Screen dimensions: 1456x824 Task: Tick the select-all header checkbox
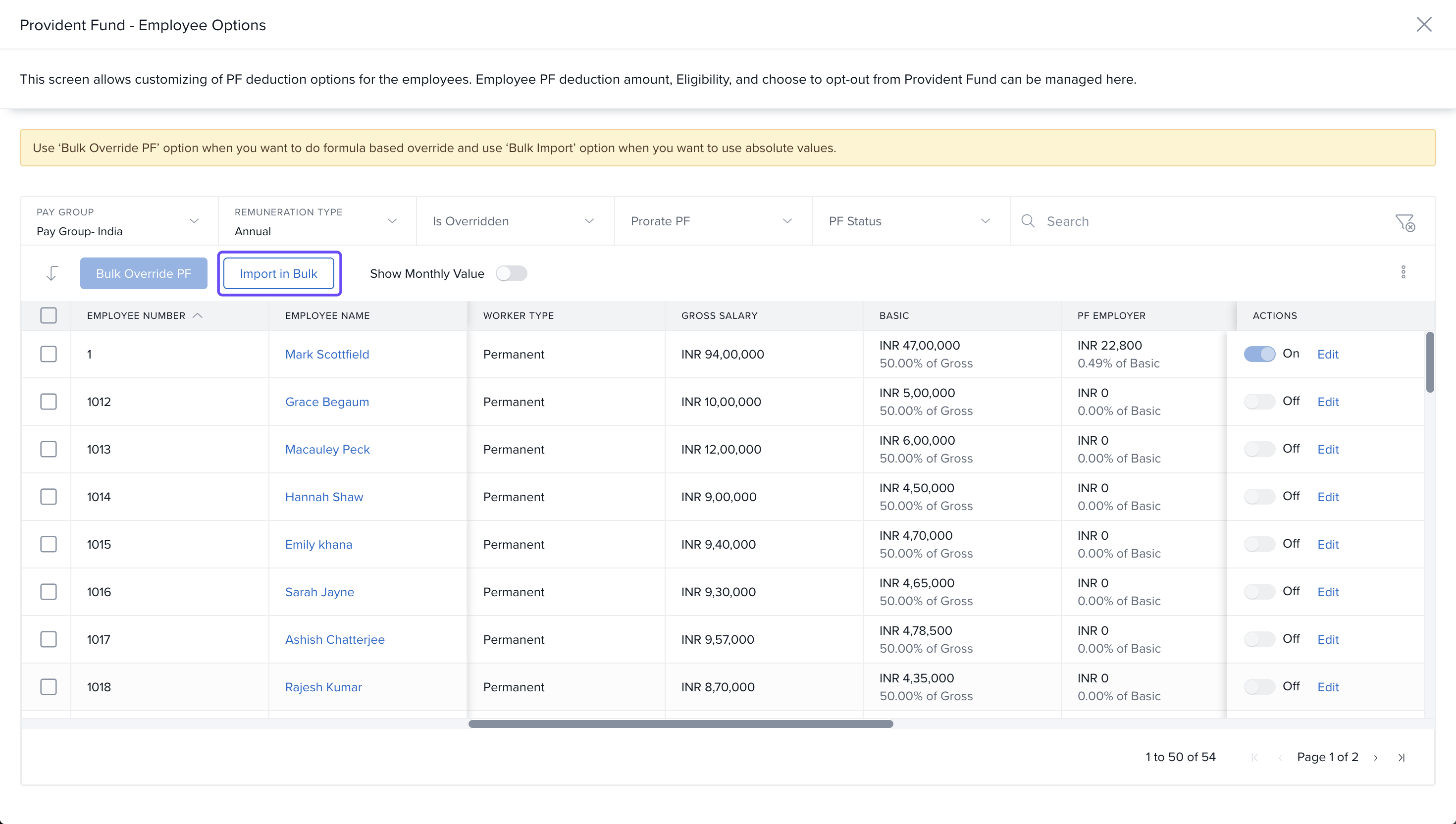pos(49,316)
